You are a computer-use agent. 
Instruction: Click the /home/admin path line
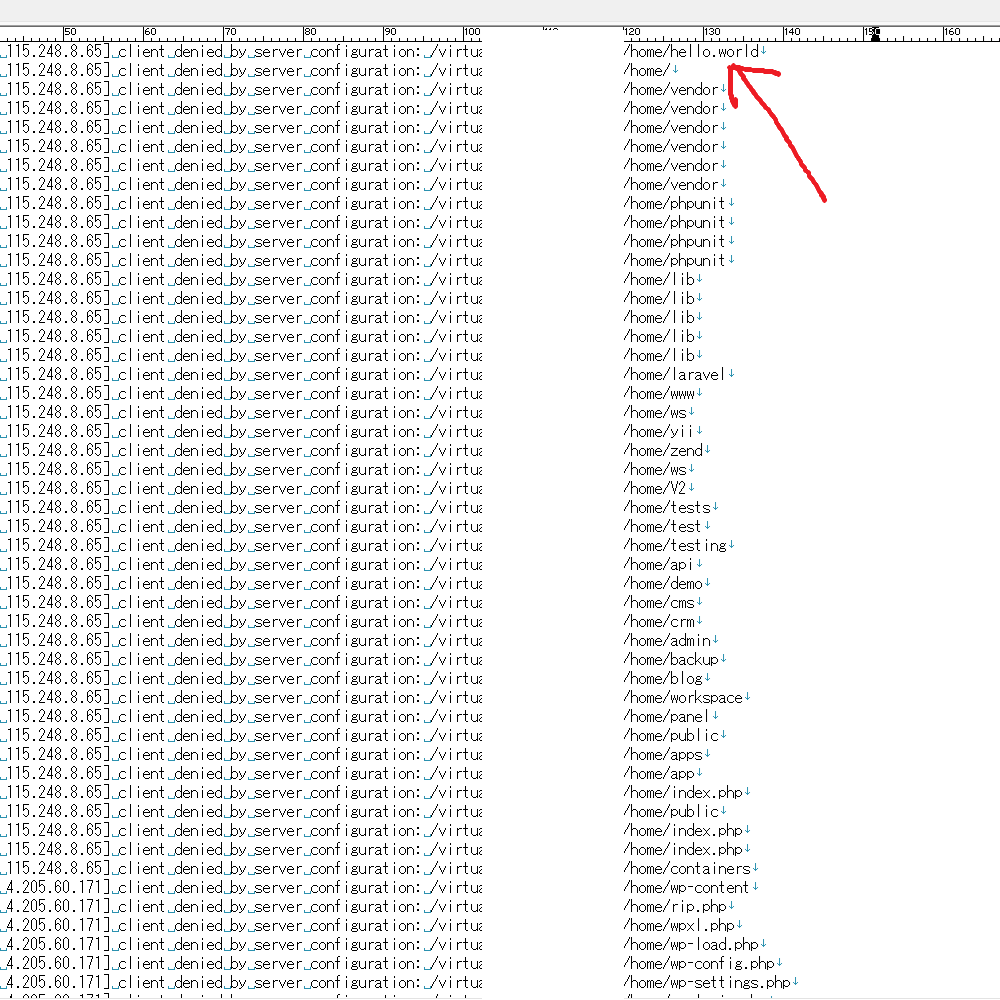(x=666, y=641)
